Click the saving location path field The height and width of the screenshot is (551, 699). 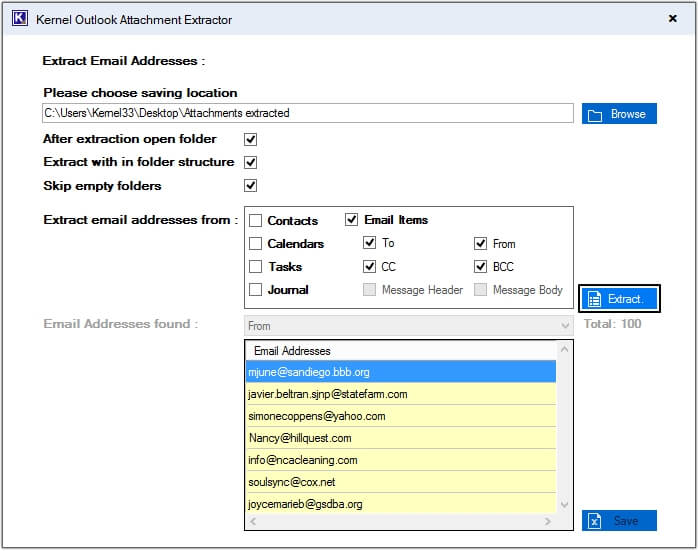(x=308, y=113)
